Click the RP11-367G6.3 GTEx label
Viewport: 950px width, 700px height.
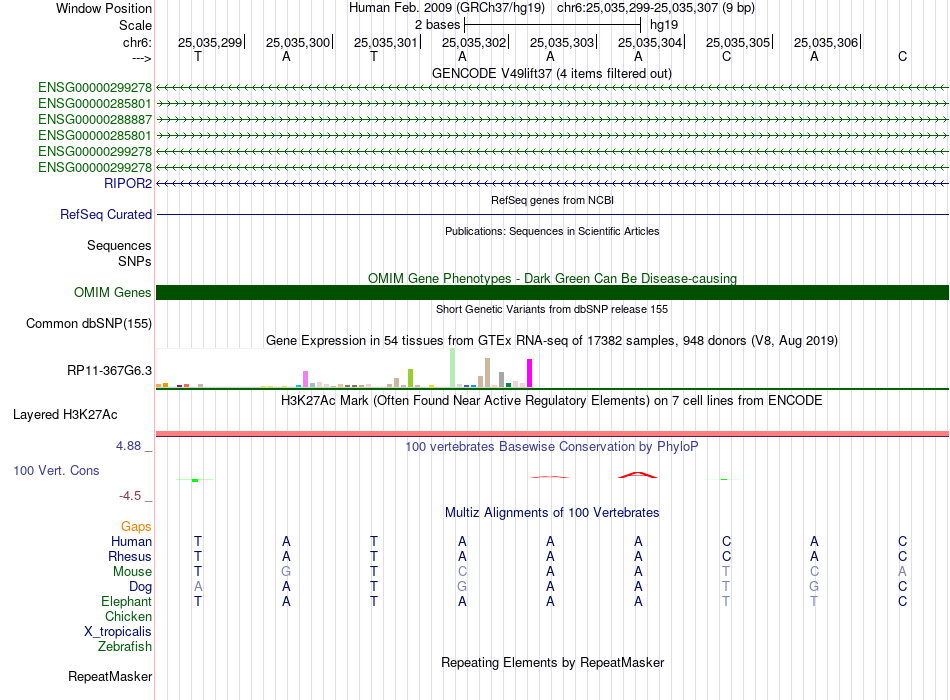point(110,371)
